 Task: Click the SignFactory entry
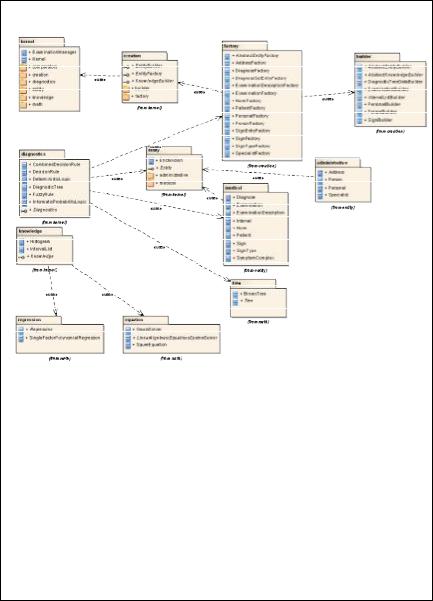click(x=248, y=138)
